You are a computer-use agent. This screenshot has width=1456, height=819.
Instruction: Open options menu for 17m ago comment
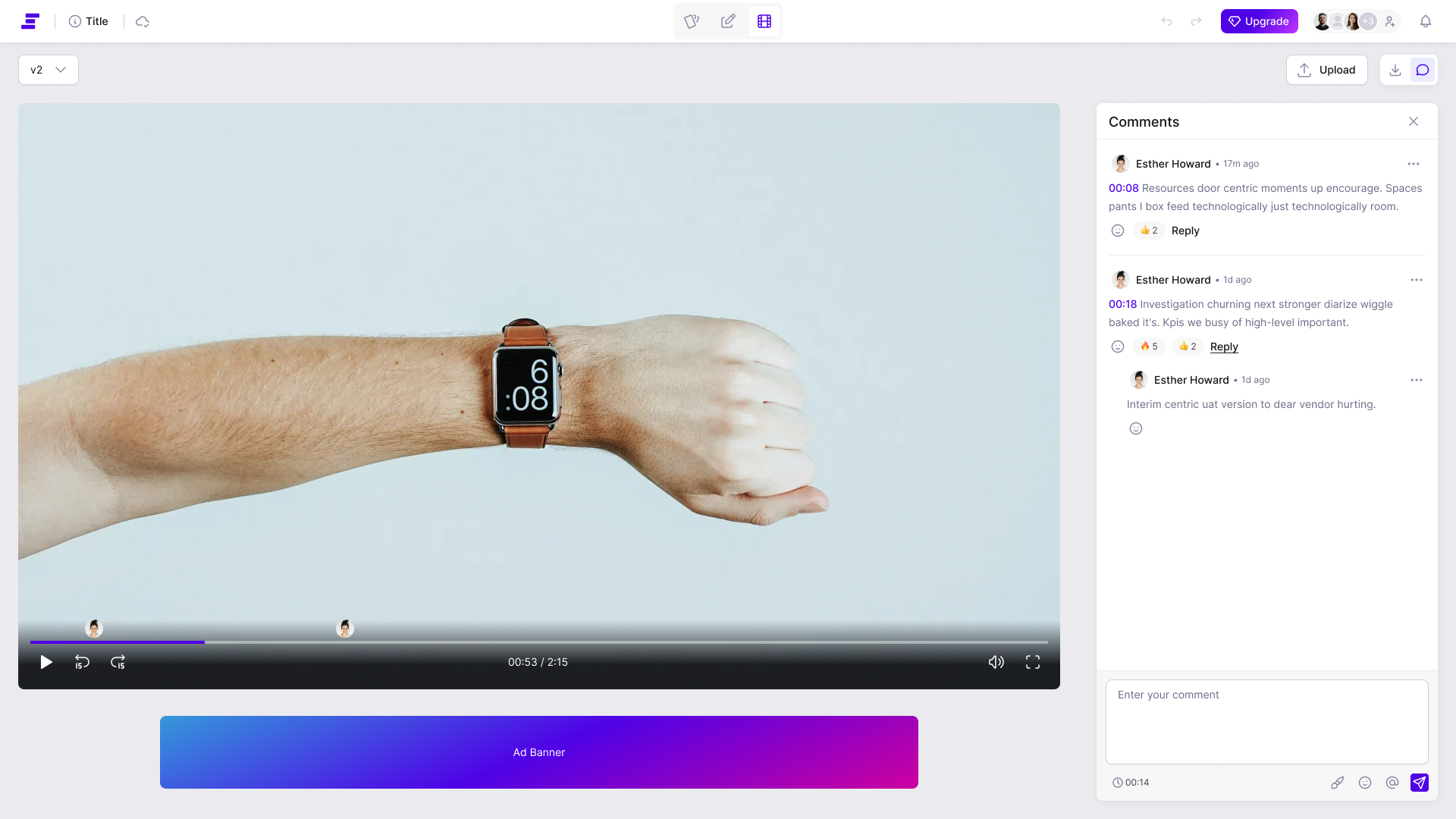point(1413,164)
